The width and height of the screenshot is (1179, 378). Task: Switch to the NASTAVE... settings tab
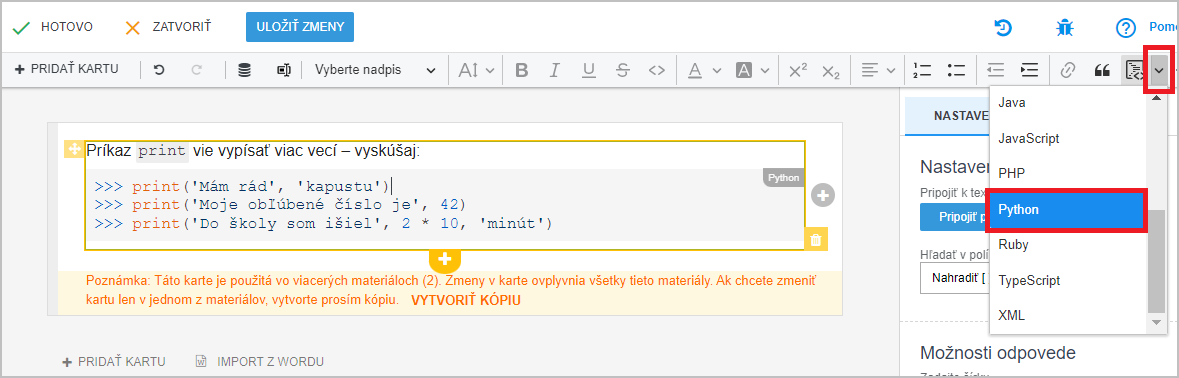point(947,116)
